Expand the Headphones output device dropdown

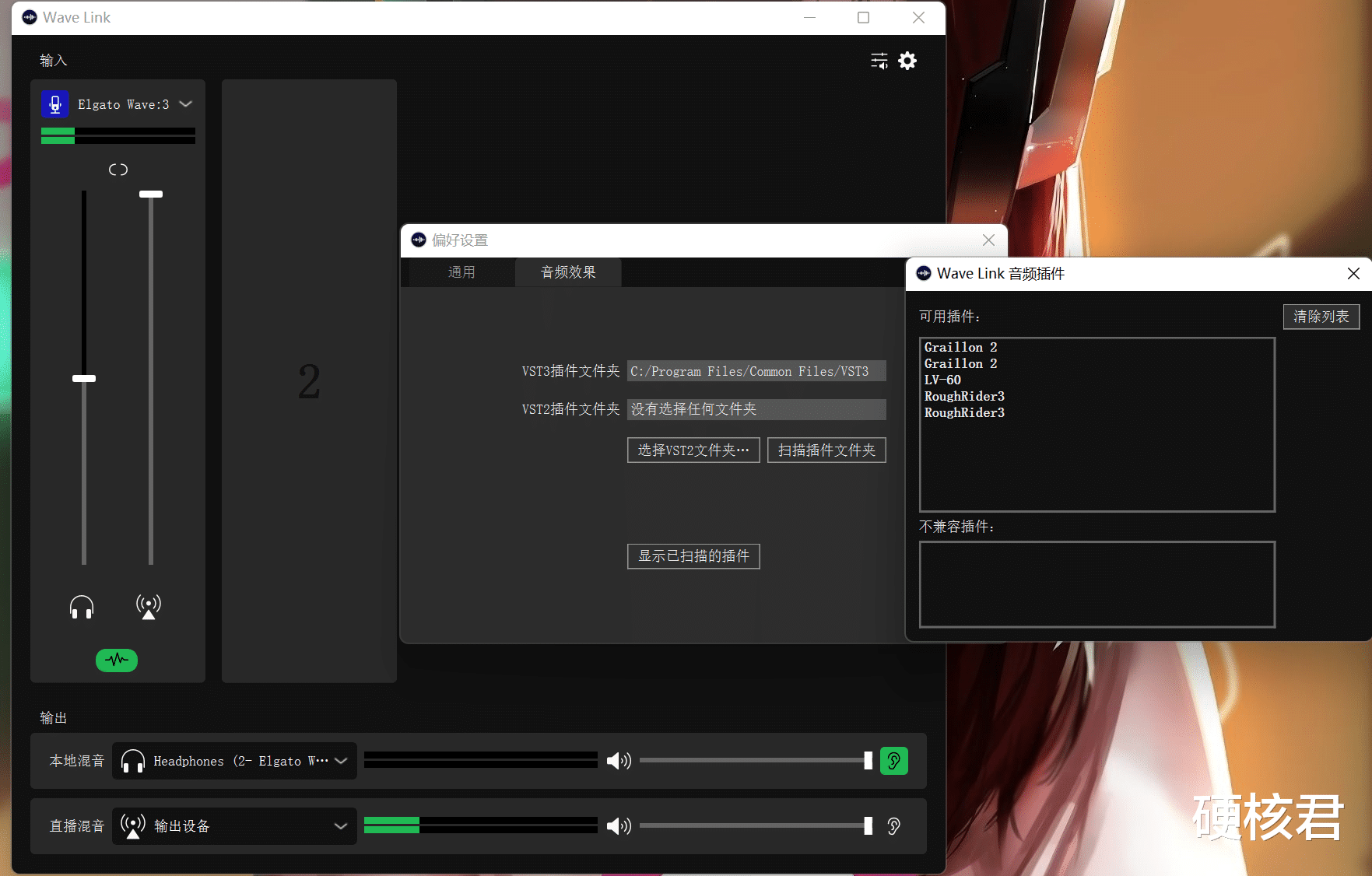tap(340, 761)
